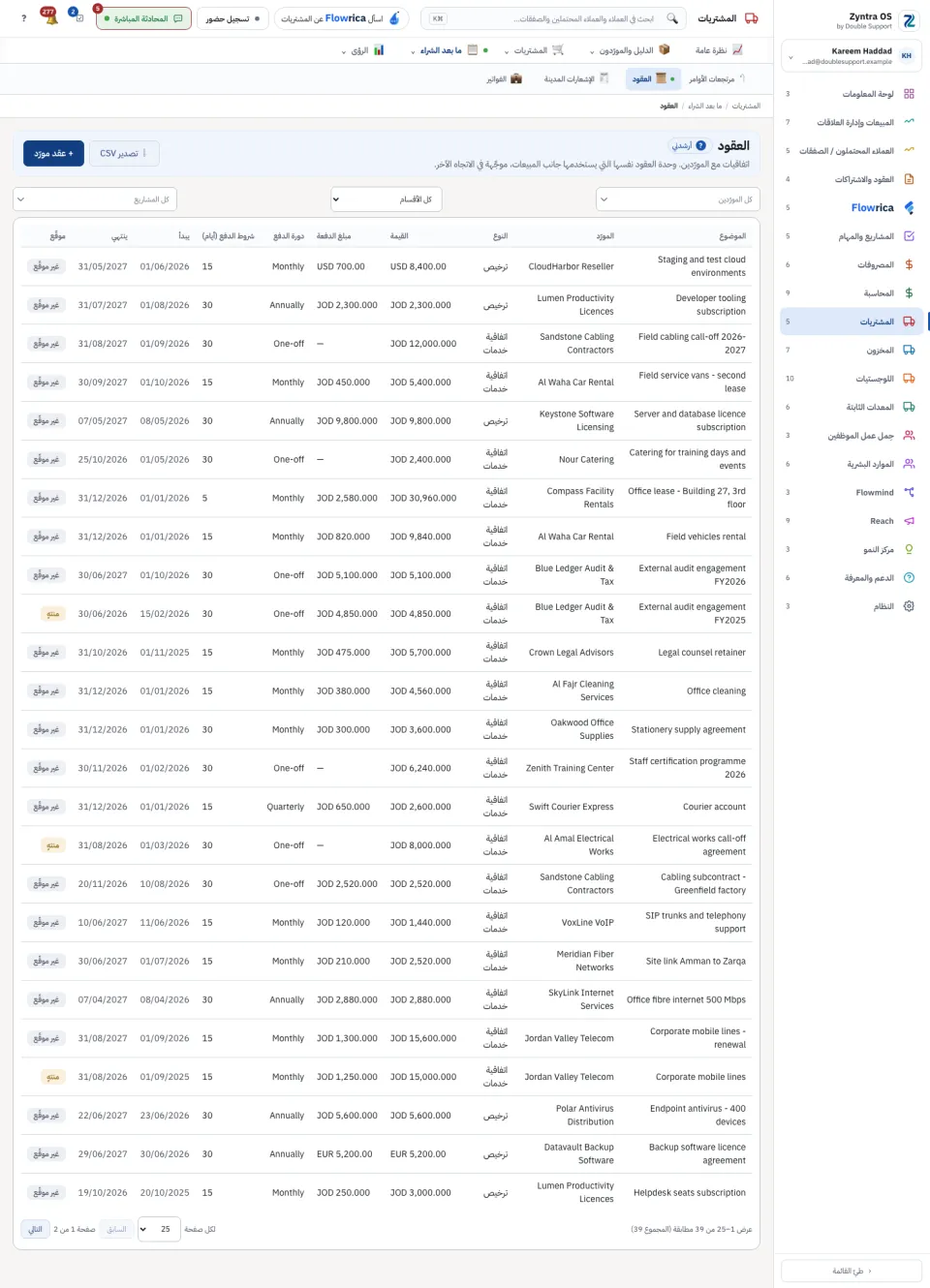The image size is (930, 1288).
Task: Open مركز النمو growth center in sidebar
Action: 852,549
